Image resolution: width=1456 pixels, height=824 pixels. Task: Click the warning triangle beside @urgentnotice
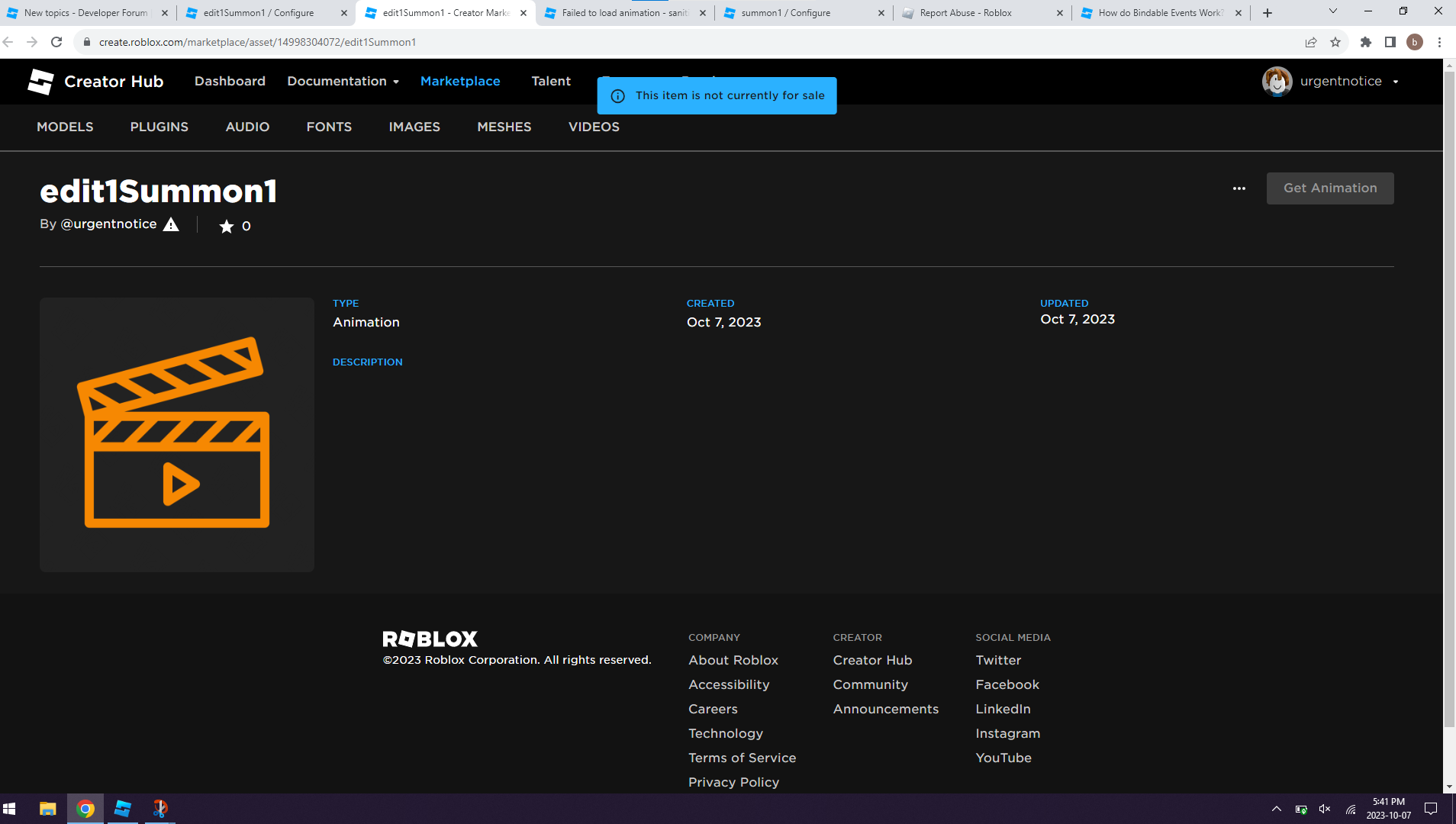click(x=170, y=224)
